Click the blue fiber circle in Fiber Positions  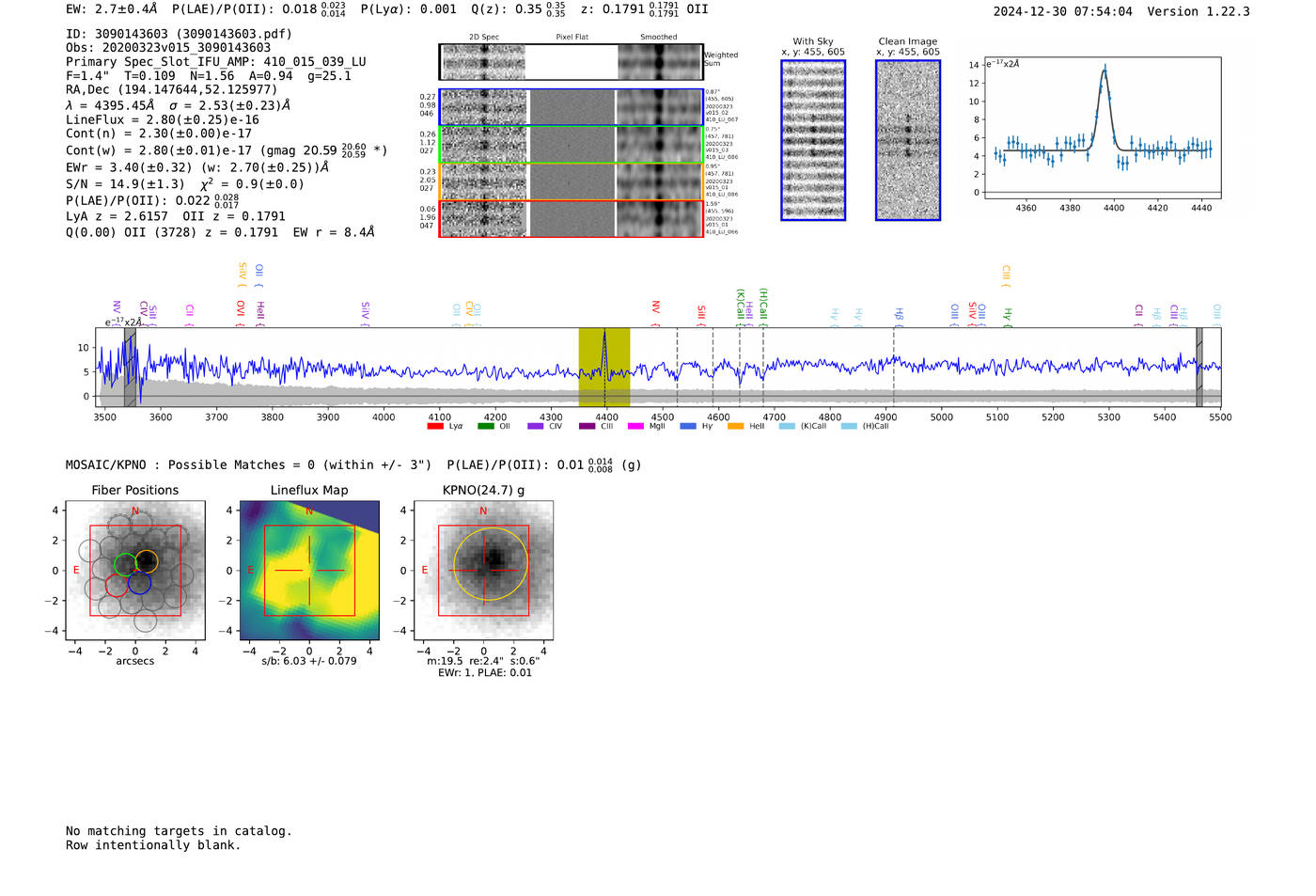click(139, 582)
